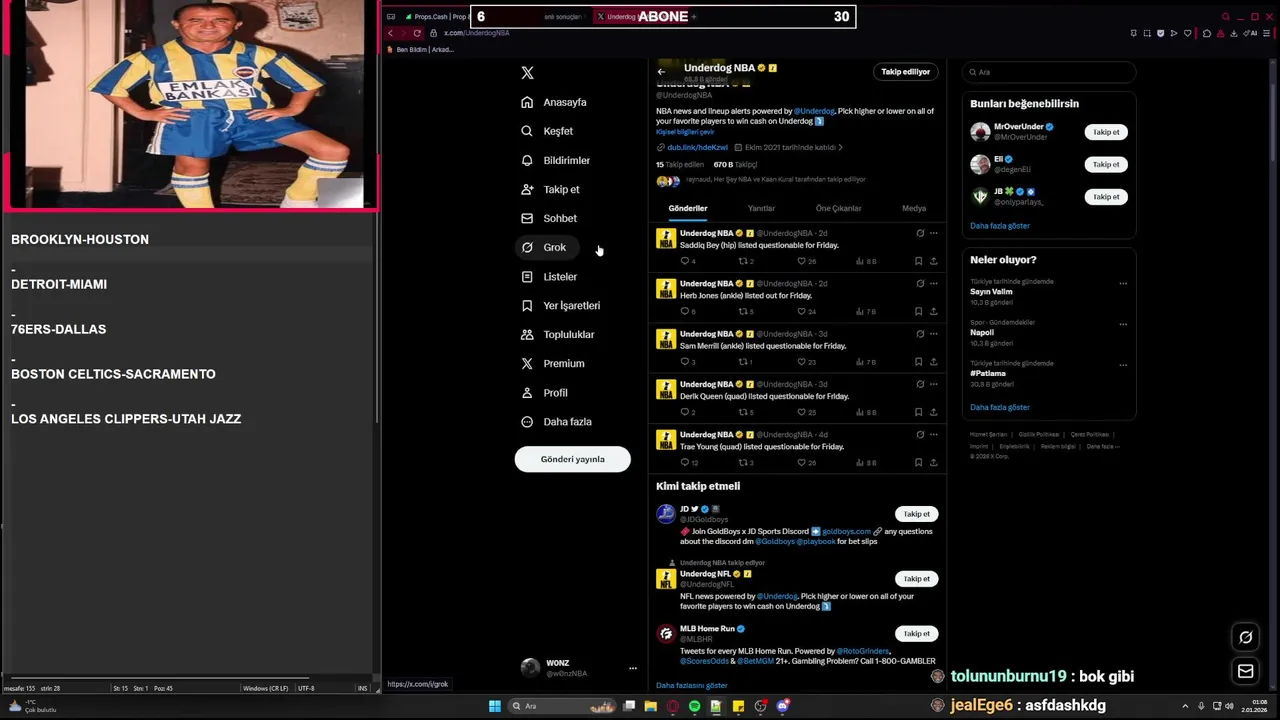Click the X search field Ara
The width and height of the screenshot is (1280, 720).
(x=1049, y=72)
